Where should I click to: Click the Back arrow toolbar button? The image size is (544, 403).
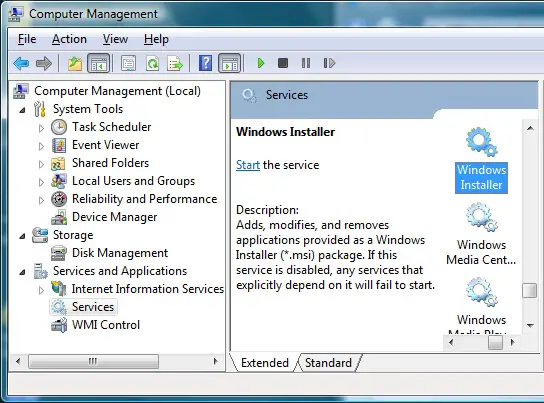(21, 63)
